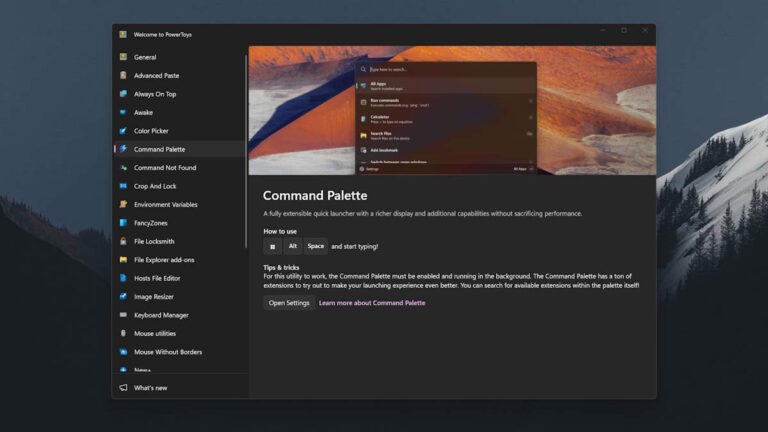Viewport: 768px width, 432px height.
Task: Open Color Picker page
Action: (179, 131)
